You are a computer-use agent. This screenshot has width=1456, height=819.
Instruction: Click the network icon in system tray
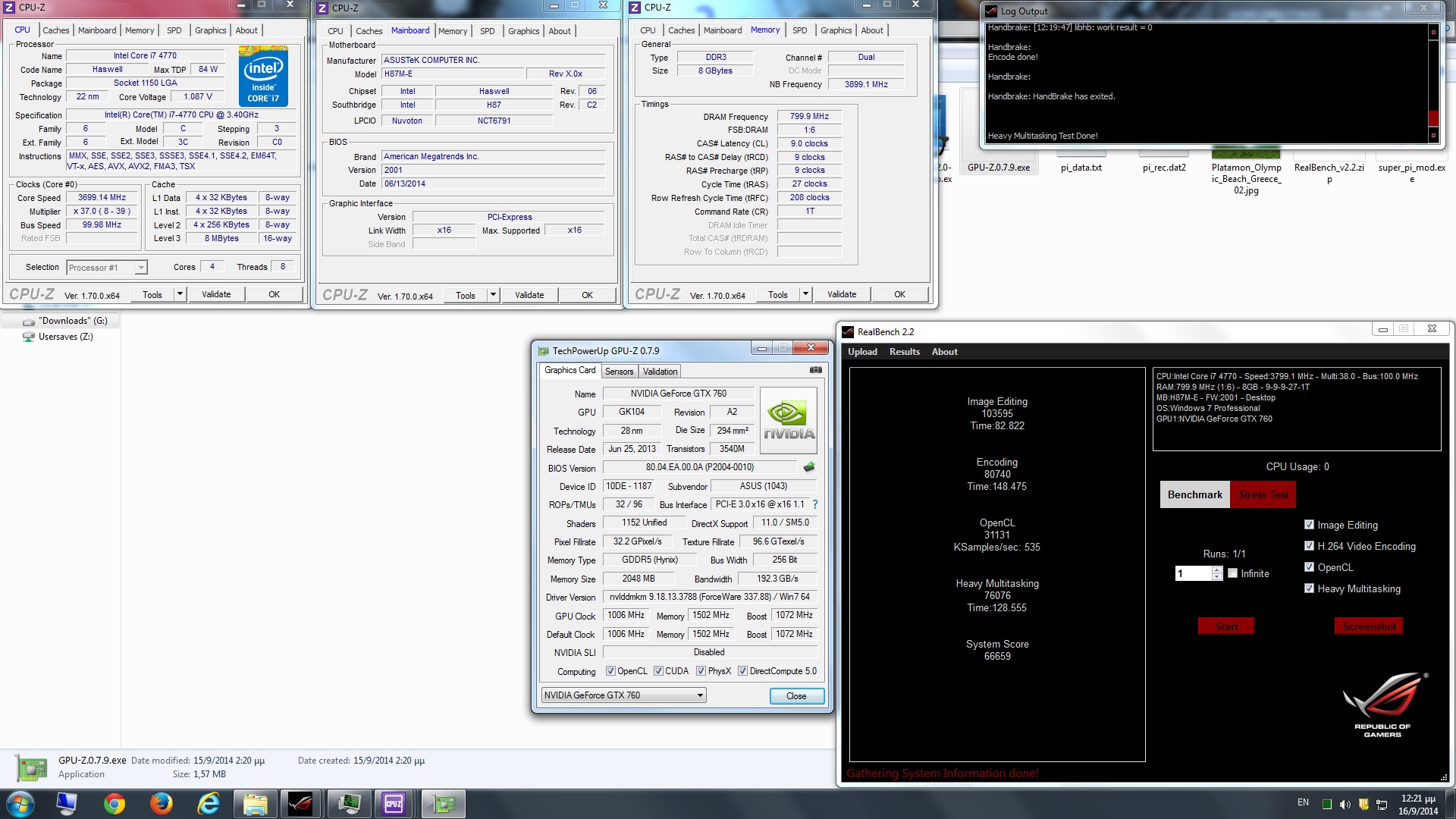1382,805
